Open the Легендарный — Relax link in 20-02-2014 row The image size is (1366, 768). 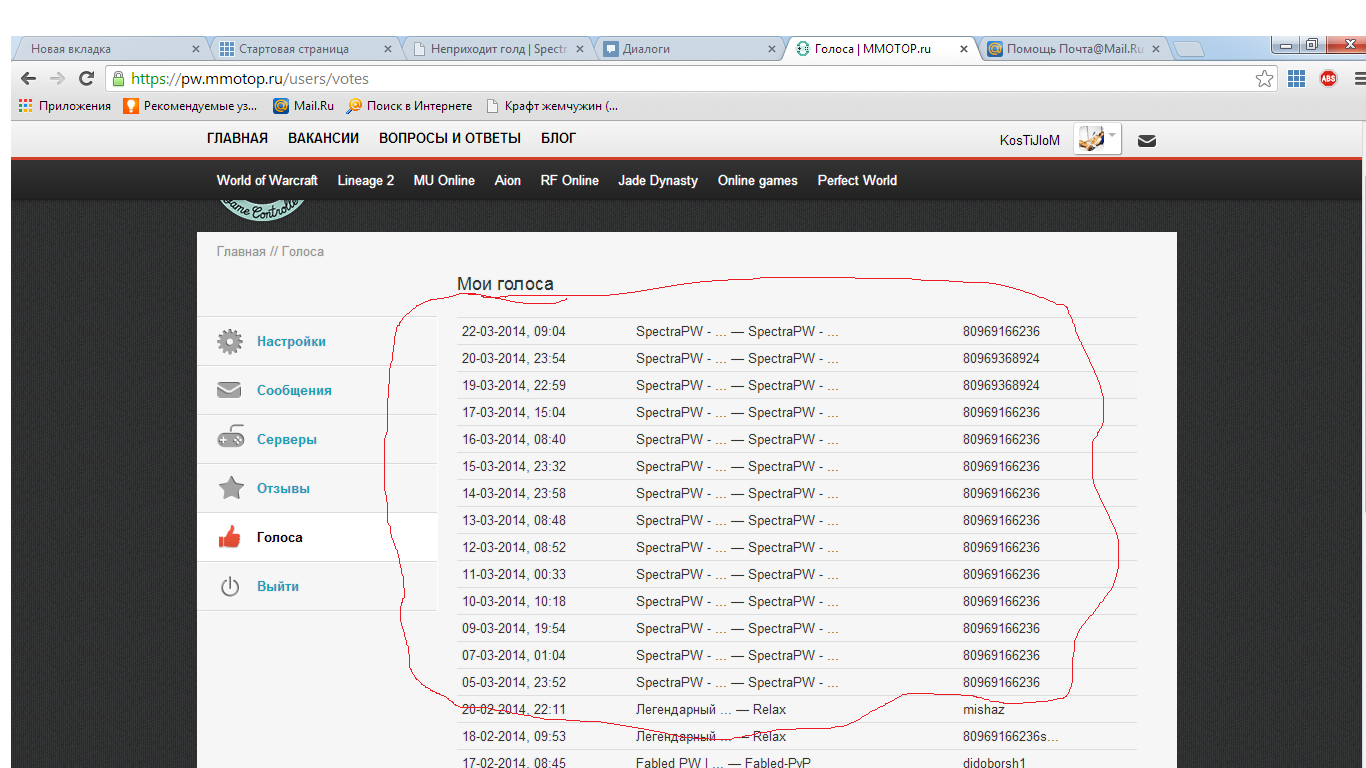coord(711,710)
